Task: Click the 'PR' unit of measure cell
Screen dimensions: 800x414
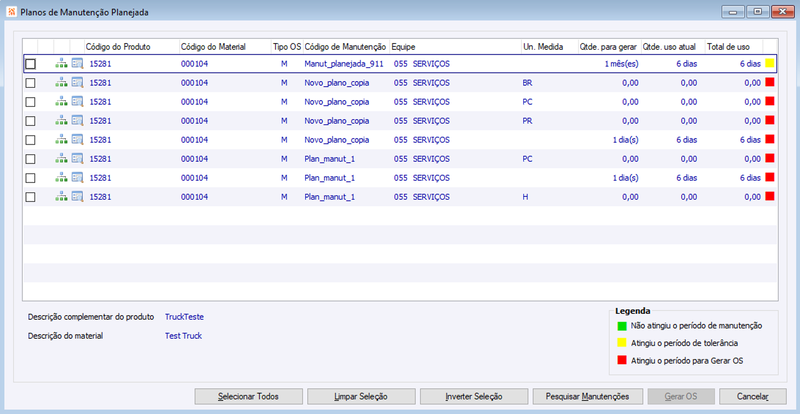Action: [527, 121]
